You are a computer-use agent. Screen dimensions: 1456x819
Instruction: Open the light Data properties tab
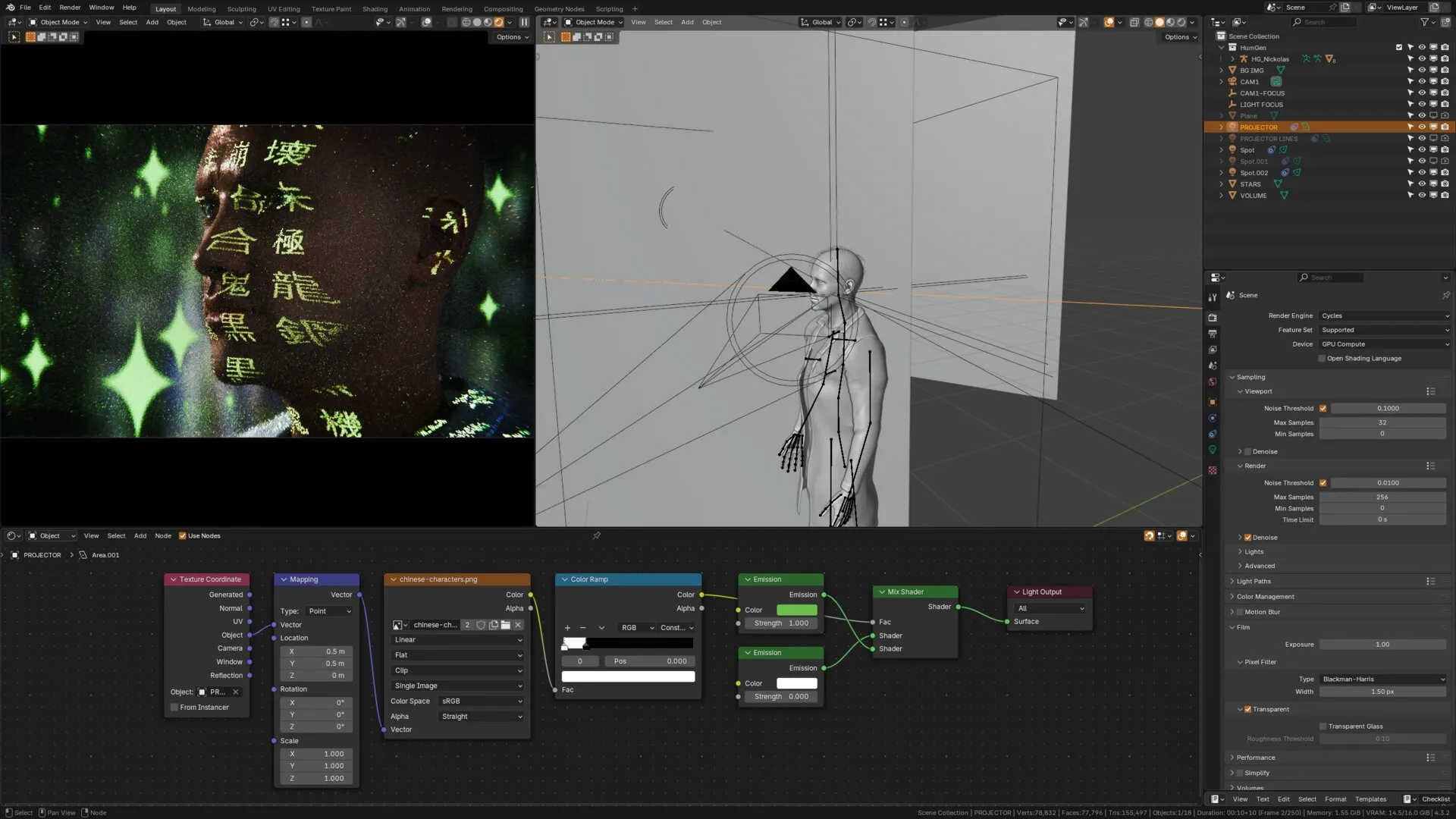point(1213,450)
